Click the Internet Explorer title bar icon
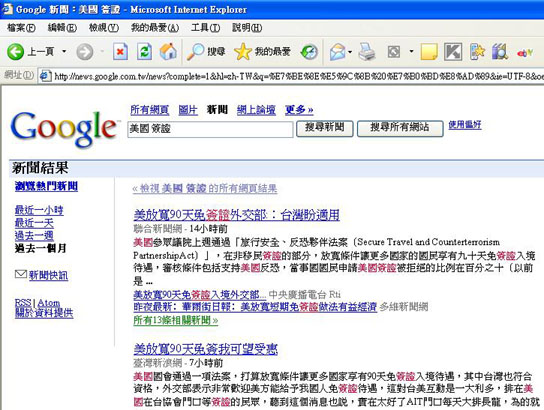The height and width of the screenshot is (410, 544). tap(7, 9)
